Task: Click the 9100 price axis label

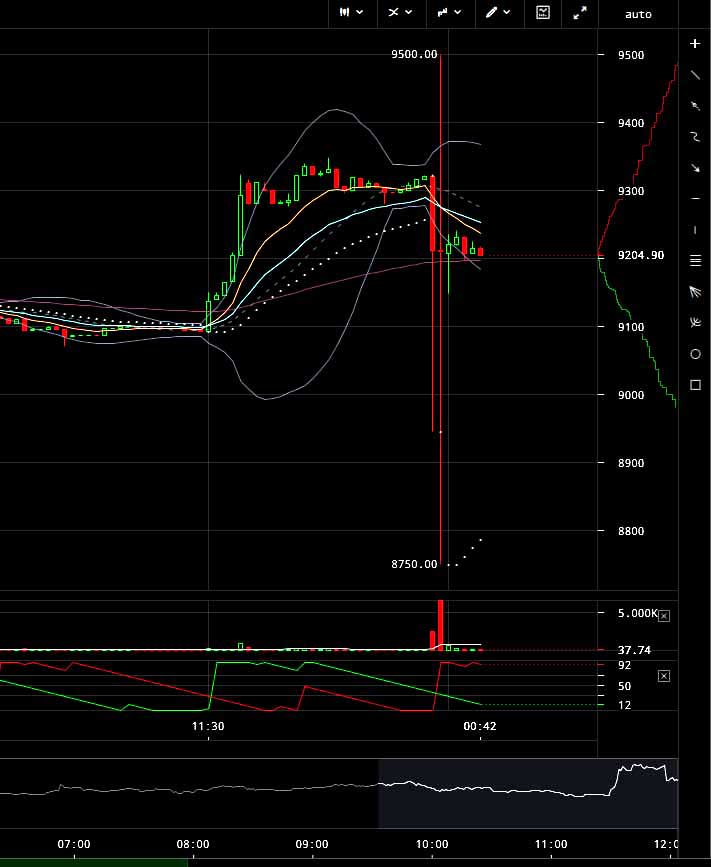Action: [x=631, y=327]
